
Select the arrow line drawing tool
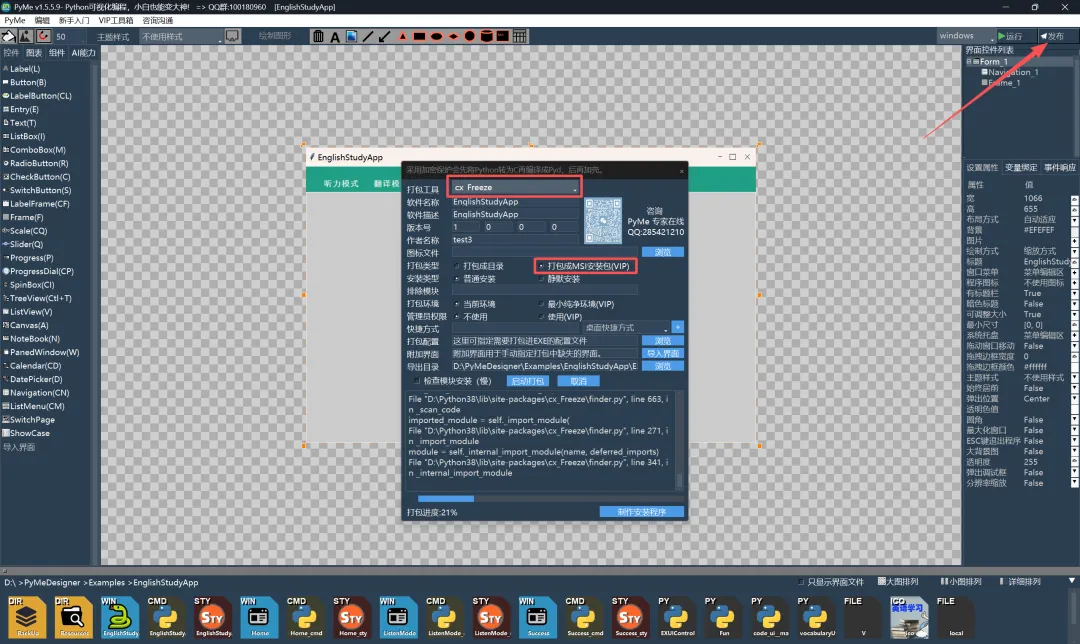384,37
